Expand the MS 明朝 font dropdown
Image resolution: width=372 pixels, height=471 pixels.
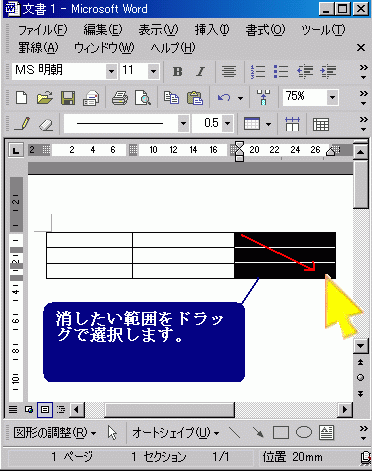(111, 71)
